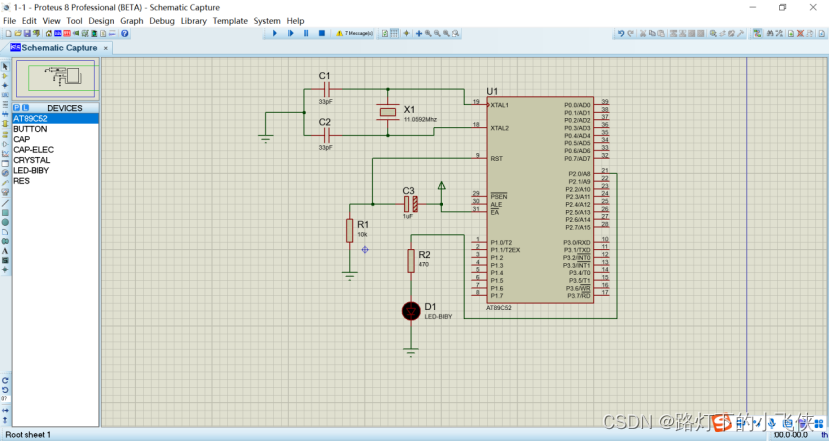Click the overview thumbnail of the schematic
The width and height of the screenshot is (830, 441).
click(x=56, y=78)
